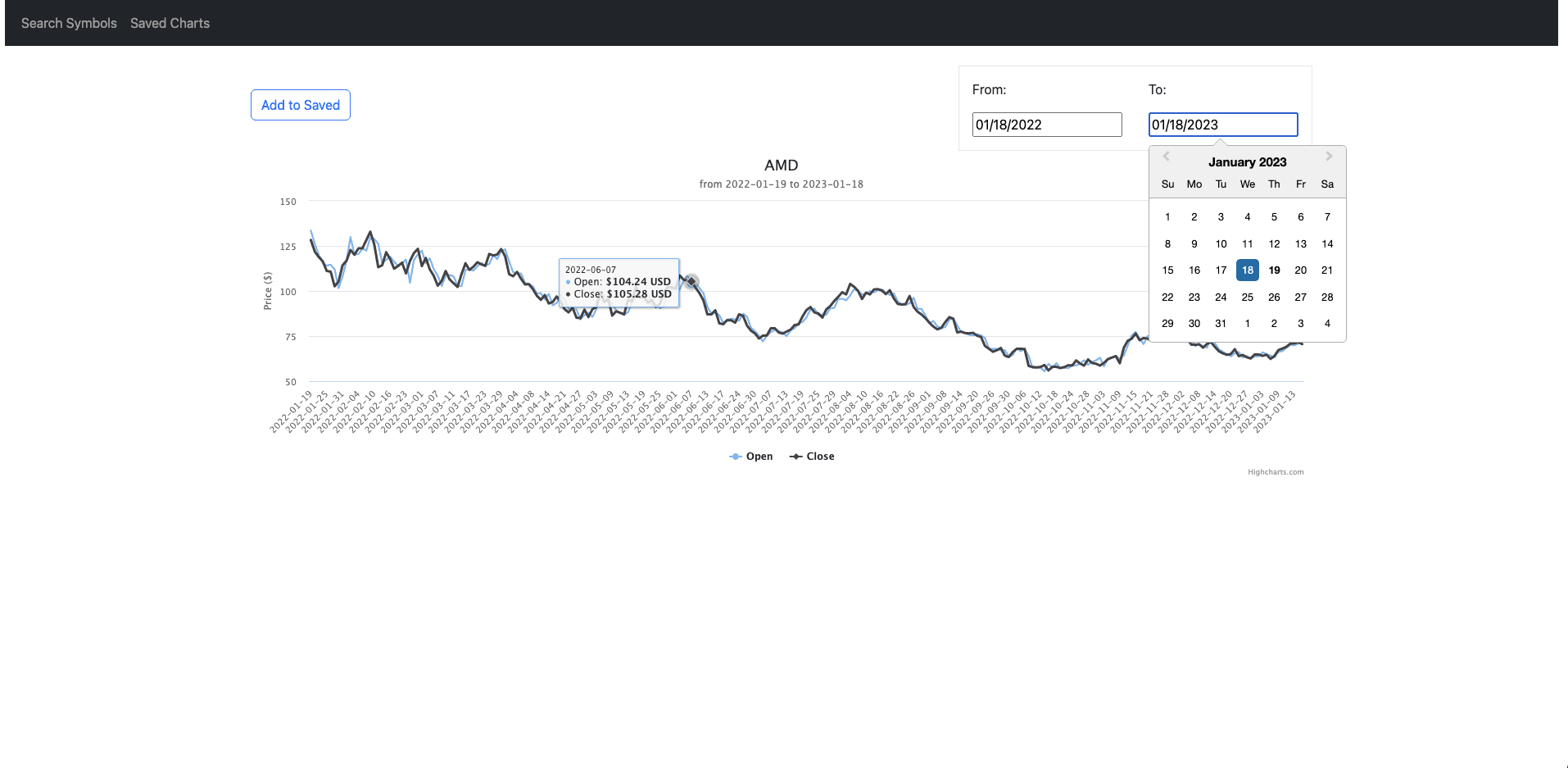The image size is (1568, 768).
Task: Select the highlighted data point on the chart
Action: (691, 282)
